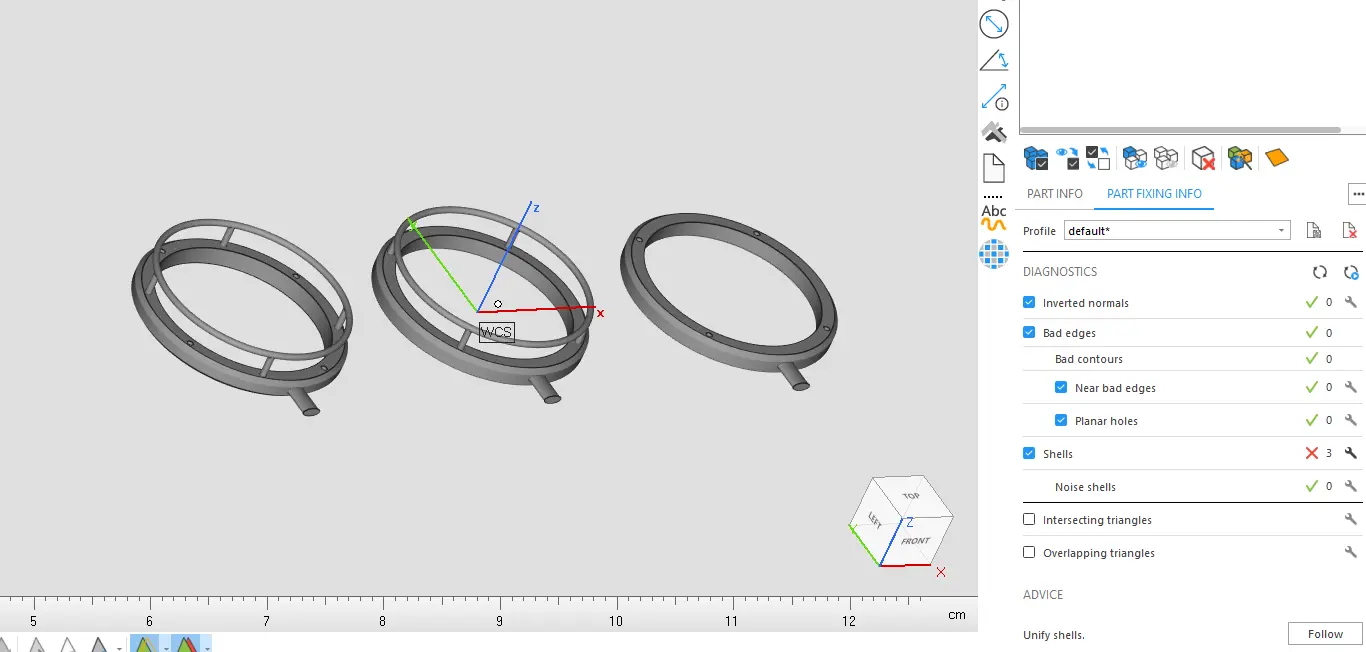The width and height of the screenshot is (1366, 652).
Task: Toggle the Planar holes checkbox
Action: coord(1061,421)
